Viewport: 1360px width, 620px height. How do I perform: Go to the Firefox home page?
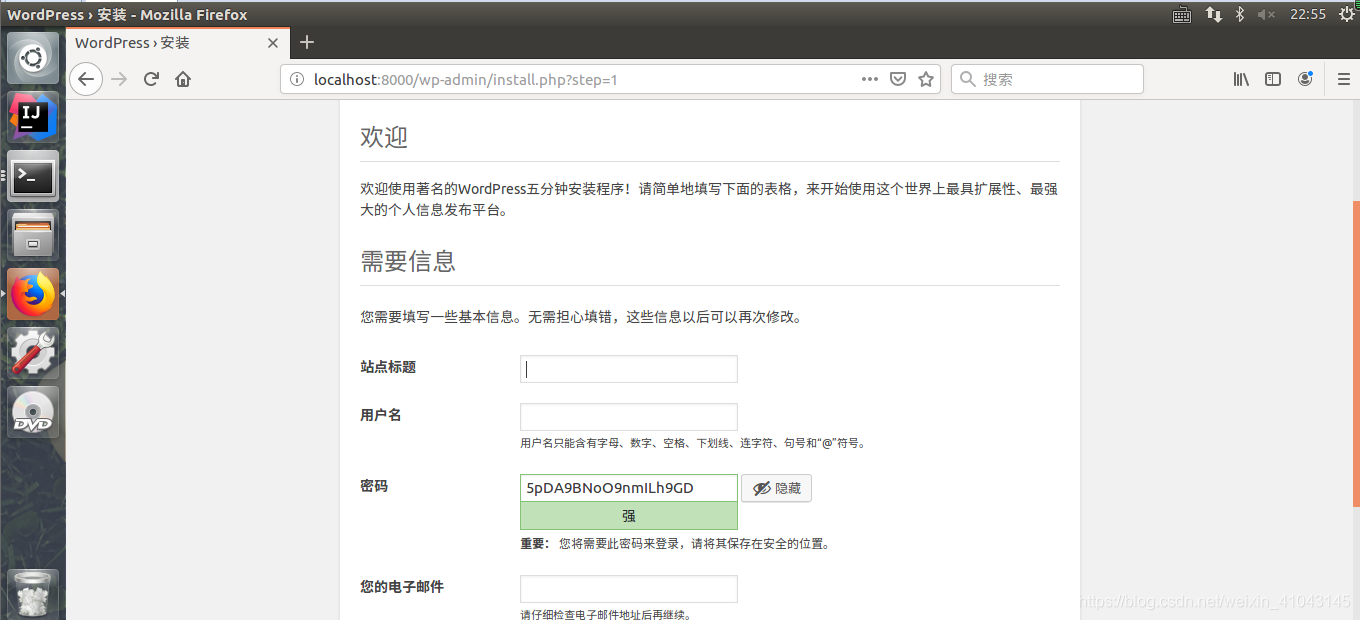tap(183, 79)
